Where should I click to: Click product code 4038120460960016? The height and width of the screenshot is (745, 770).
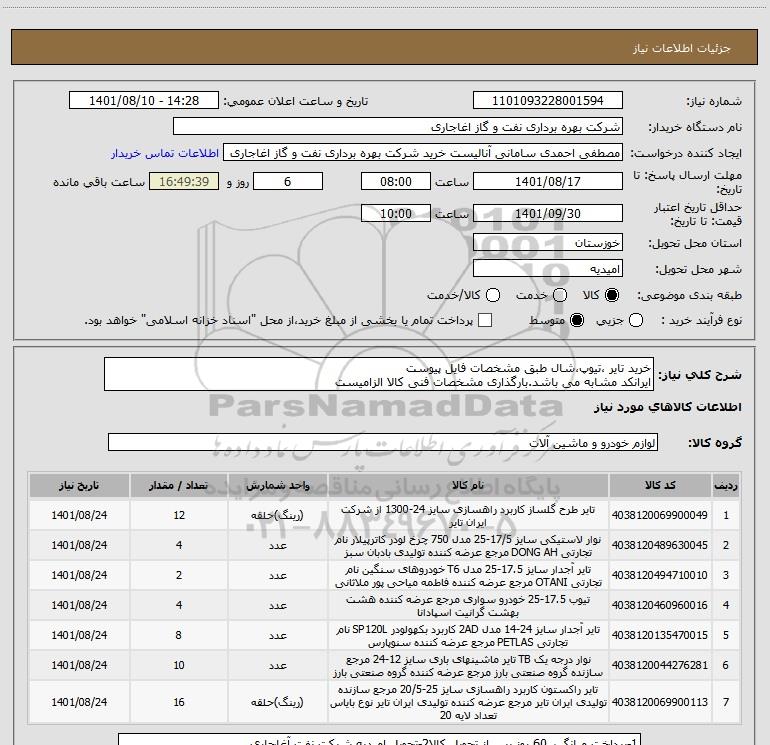point(660,605)
